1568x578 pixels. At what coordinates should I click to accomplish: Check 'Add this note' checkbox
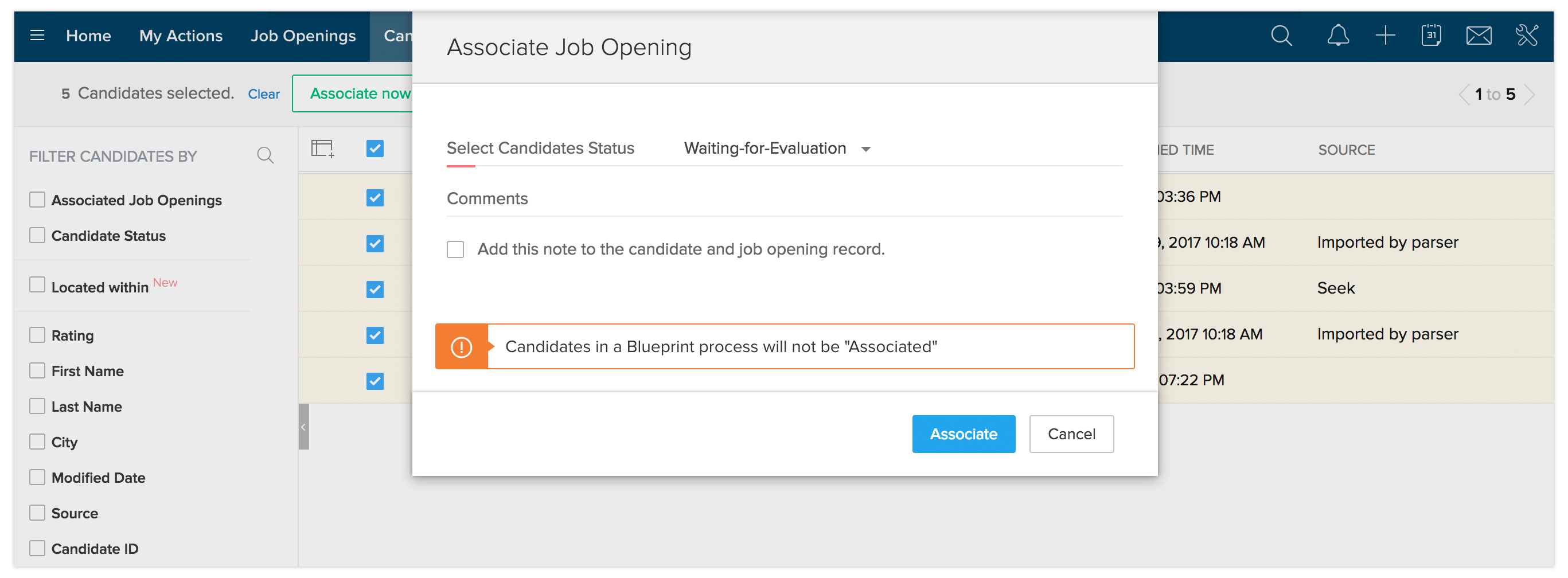[x=455, y=249]
